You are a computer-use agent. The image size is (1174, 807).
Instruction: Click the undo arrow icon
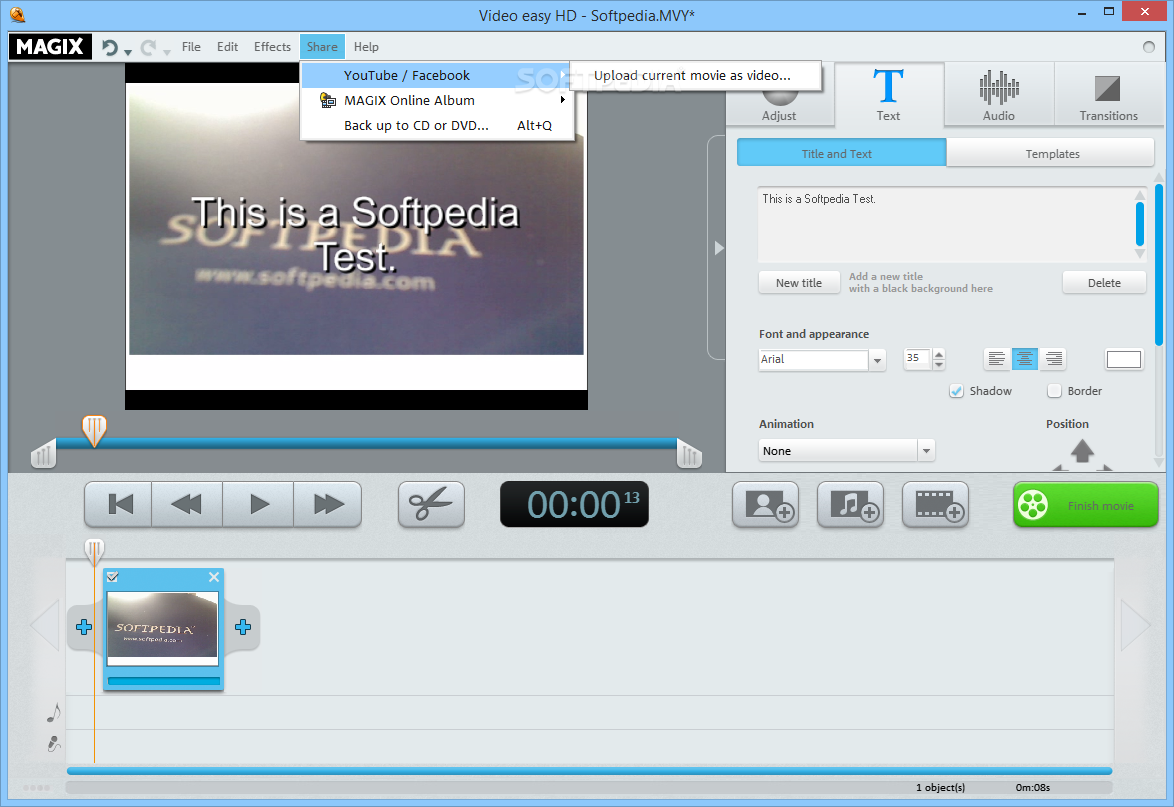point(110,47)
